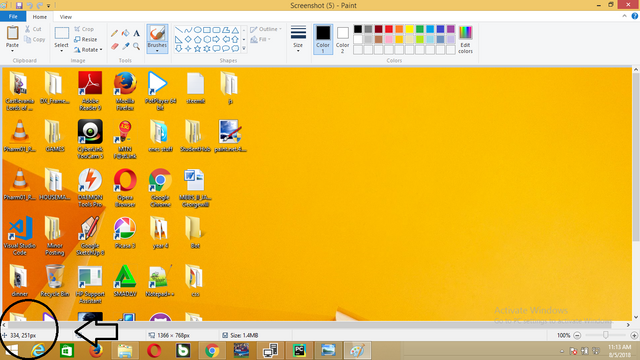The height and width of the screenshot is (360, 640).
Task: Click the Cut button
Action: click(33, 29)
